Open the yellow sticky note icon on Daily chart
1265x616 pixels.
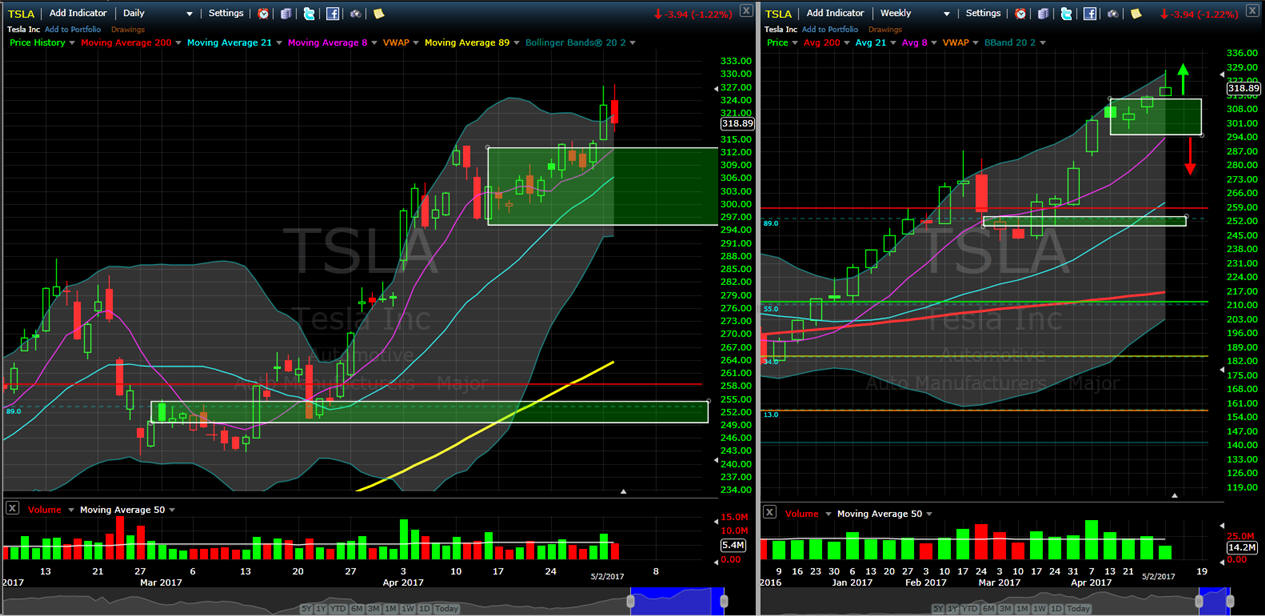tap(379, 14)
